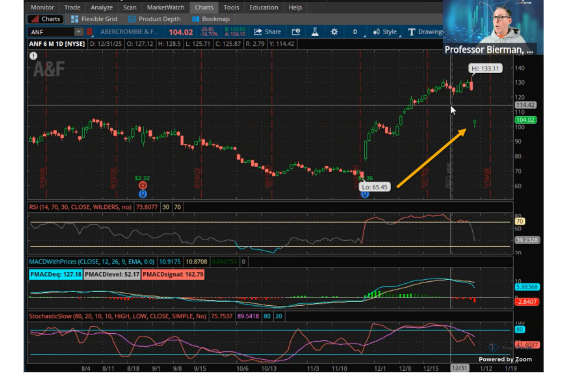Click the ANF symbol input field
Screen dimensions: 561x378
[52, 32]
